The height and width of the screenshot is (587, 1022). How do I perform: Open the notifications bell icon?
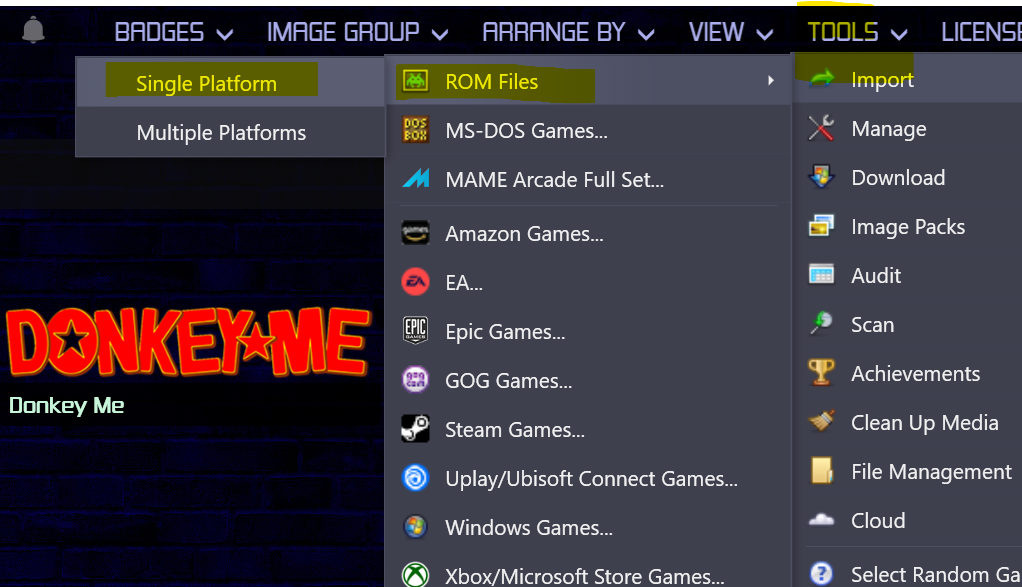click(33, 30)
